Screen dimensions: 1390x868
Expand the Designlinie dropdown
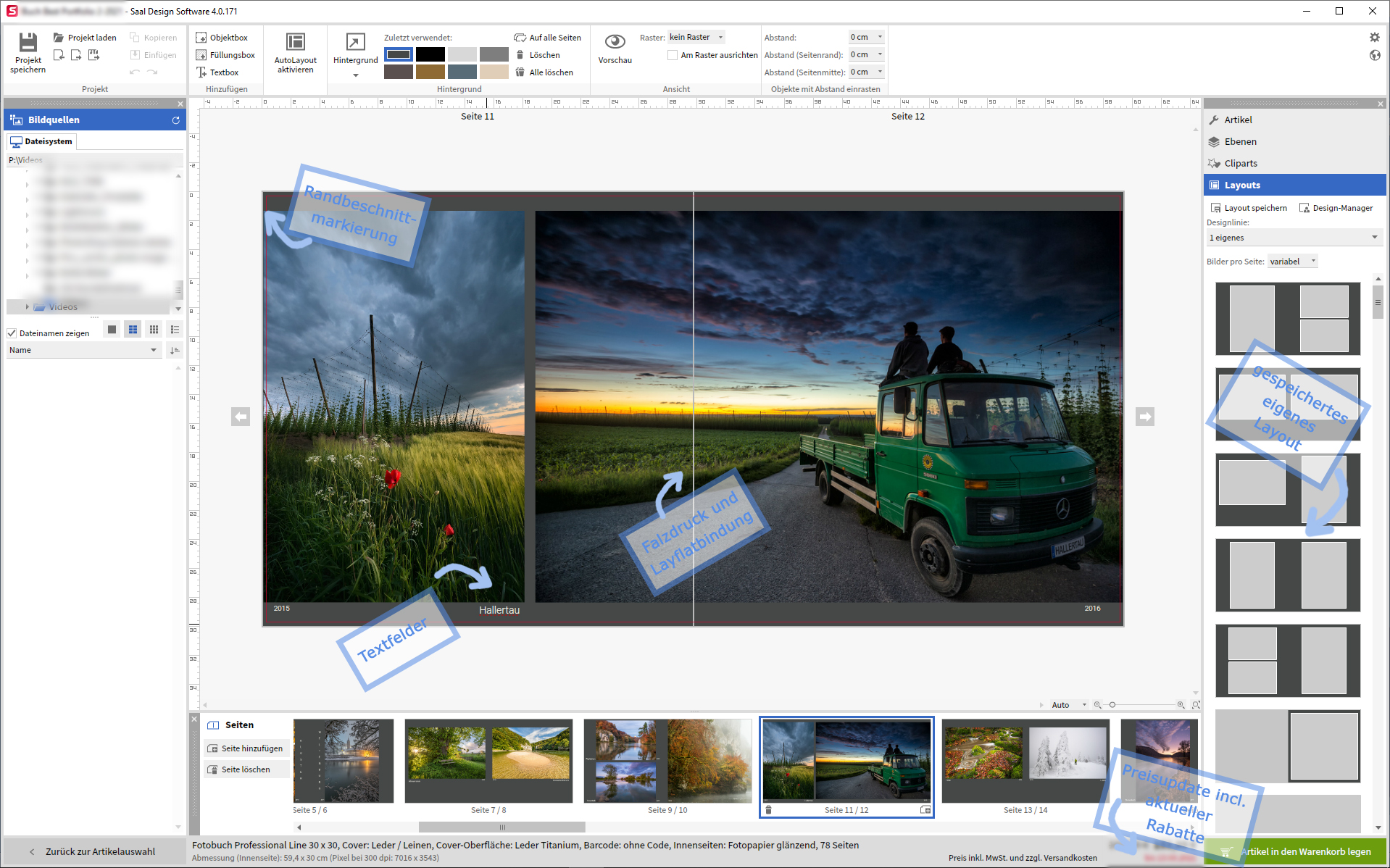pos(1294,238)
